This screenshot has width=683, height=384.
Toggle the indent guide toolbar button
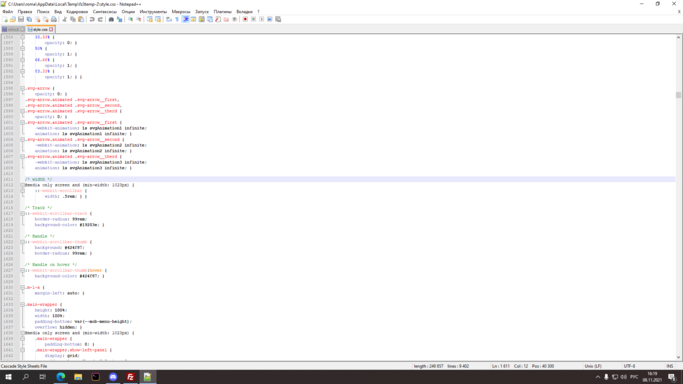(185, 19)
